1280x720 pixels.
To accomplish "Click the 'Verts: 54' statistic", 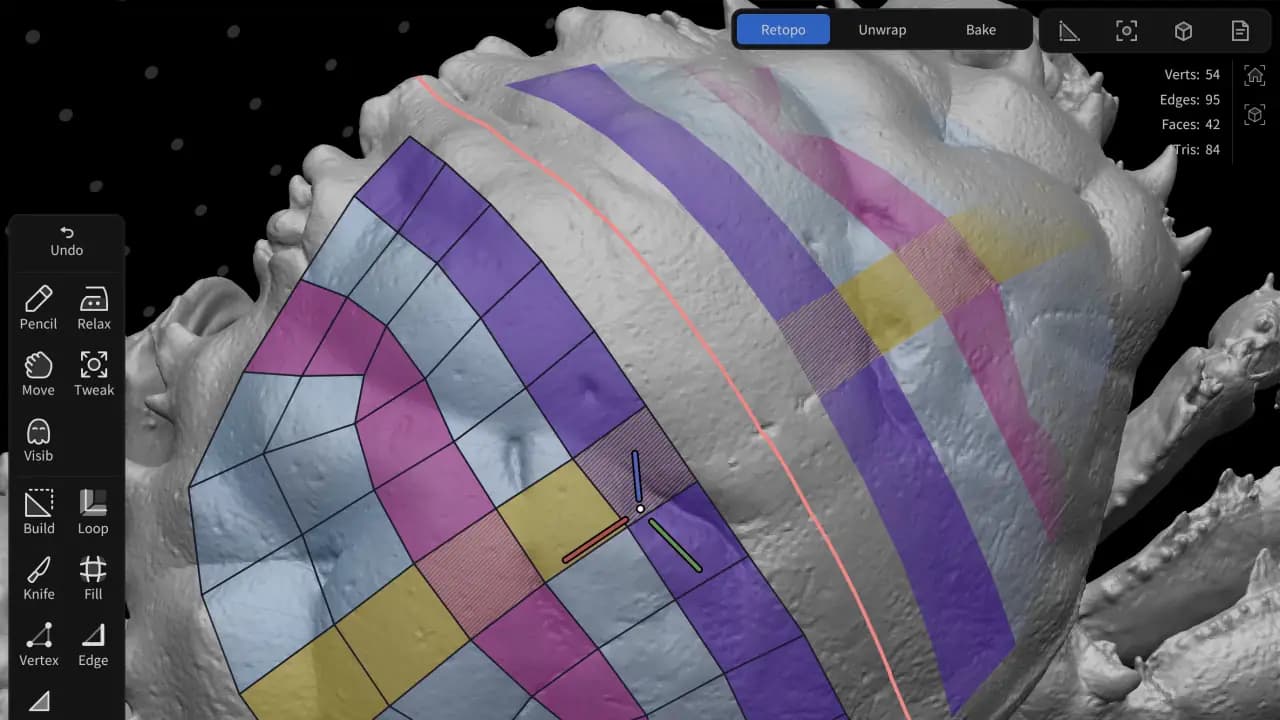I will tap(1192, 75).
